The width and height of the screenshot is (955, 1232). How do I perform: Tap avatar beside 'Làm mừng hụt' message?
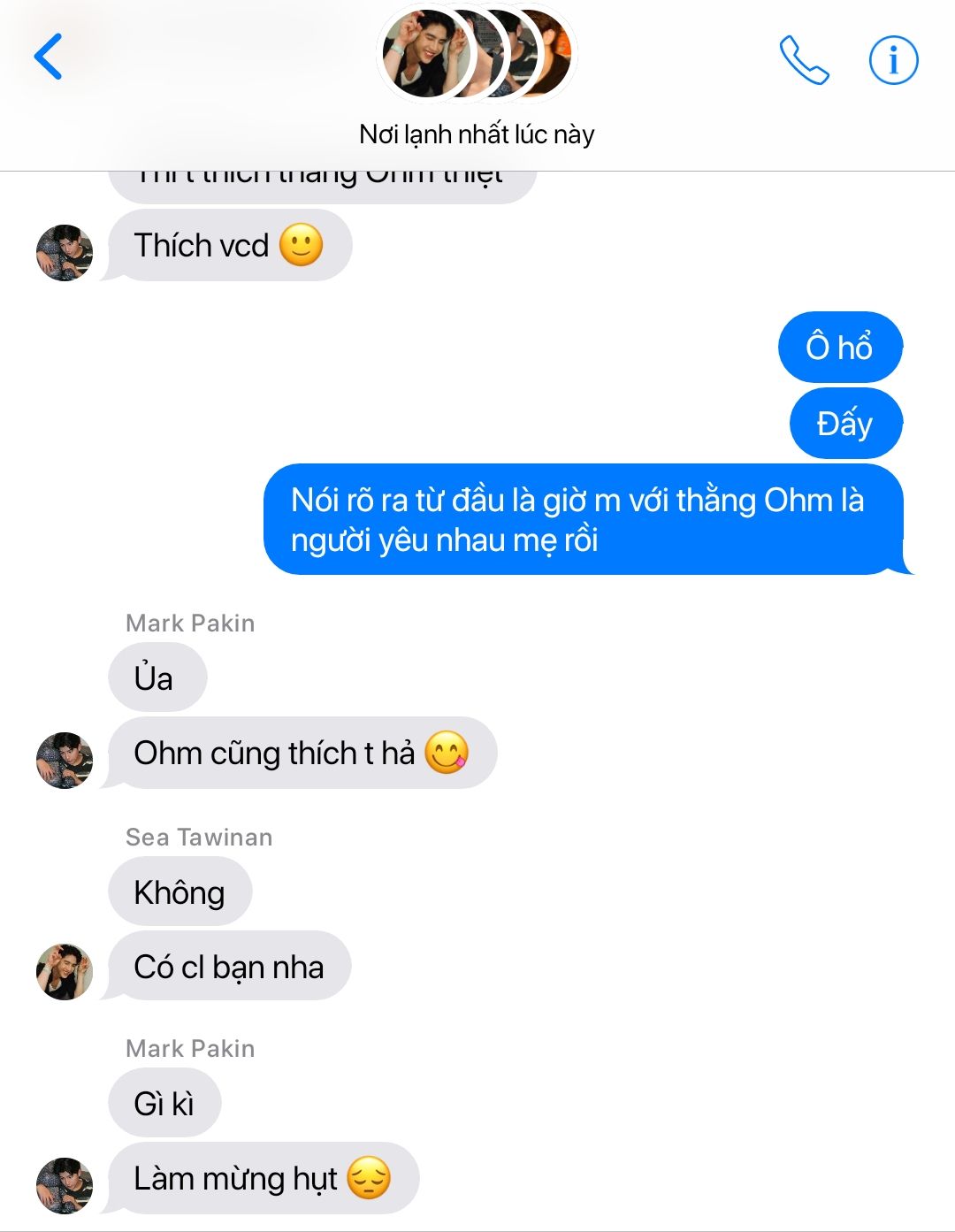tap(65, 1185)
